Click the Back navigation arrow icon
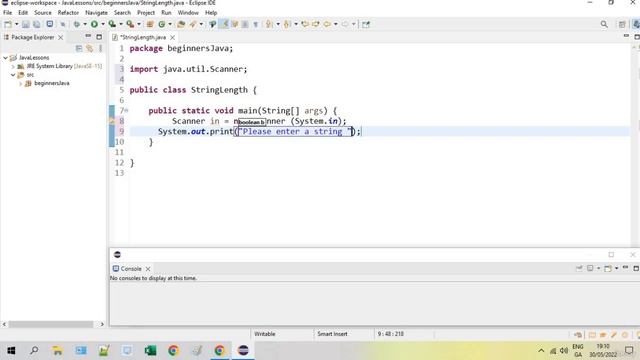The width and height of the screenshot is (640, 360). (327, 24)
